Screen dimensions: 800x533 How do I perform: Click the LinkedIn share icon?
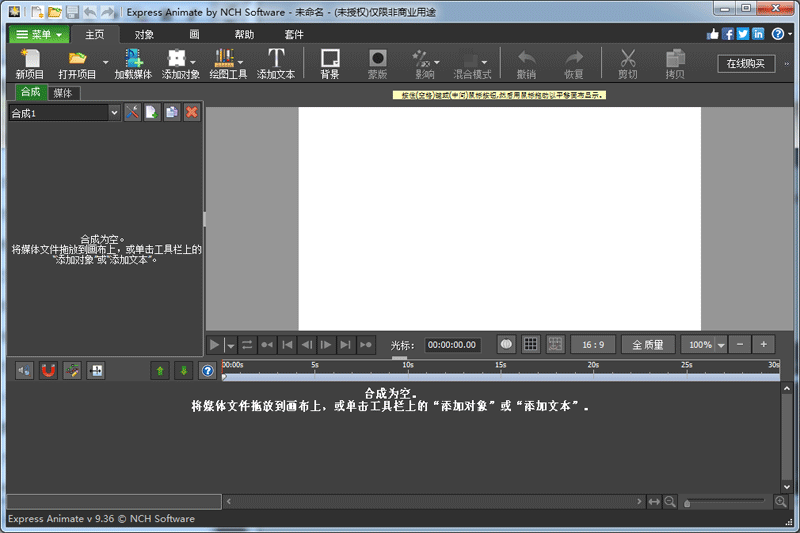click(758, 34)
